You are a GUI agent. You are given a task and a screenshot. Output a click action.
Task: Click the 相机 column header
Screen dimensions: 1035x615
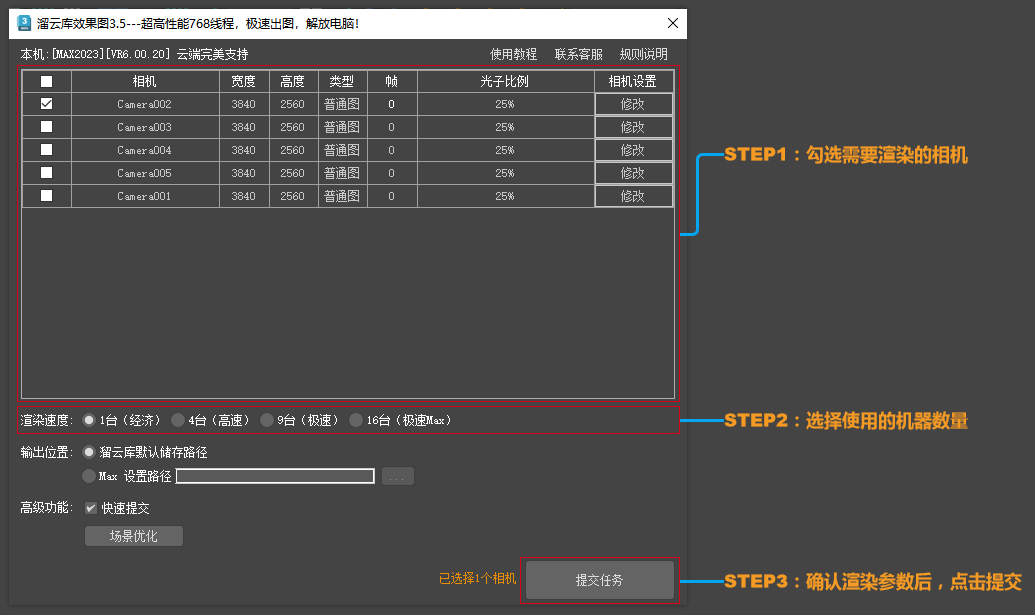tap(145, 81)
